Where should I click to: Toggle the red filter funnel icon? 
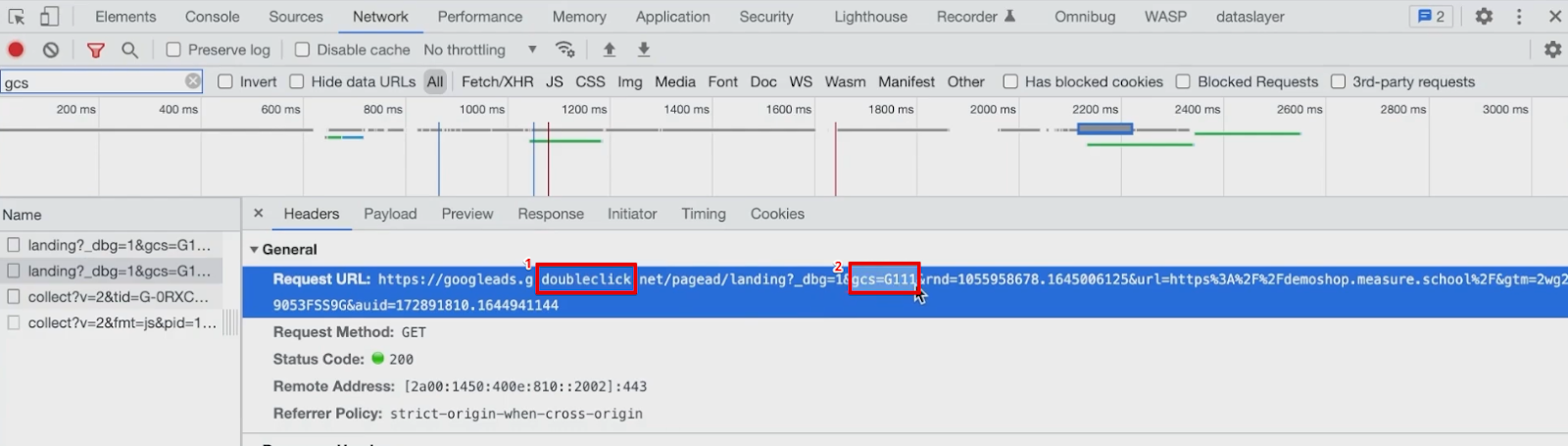pos(96,50)
